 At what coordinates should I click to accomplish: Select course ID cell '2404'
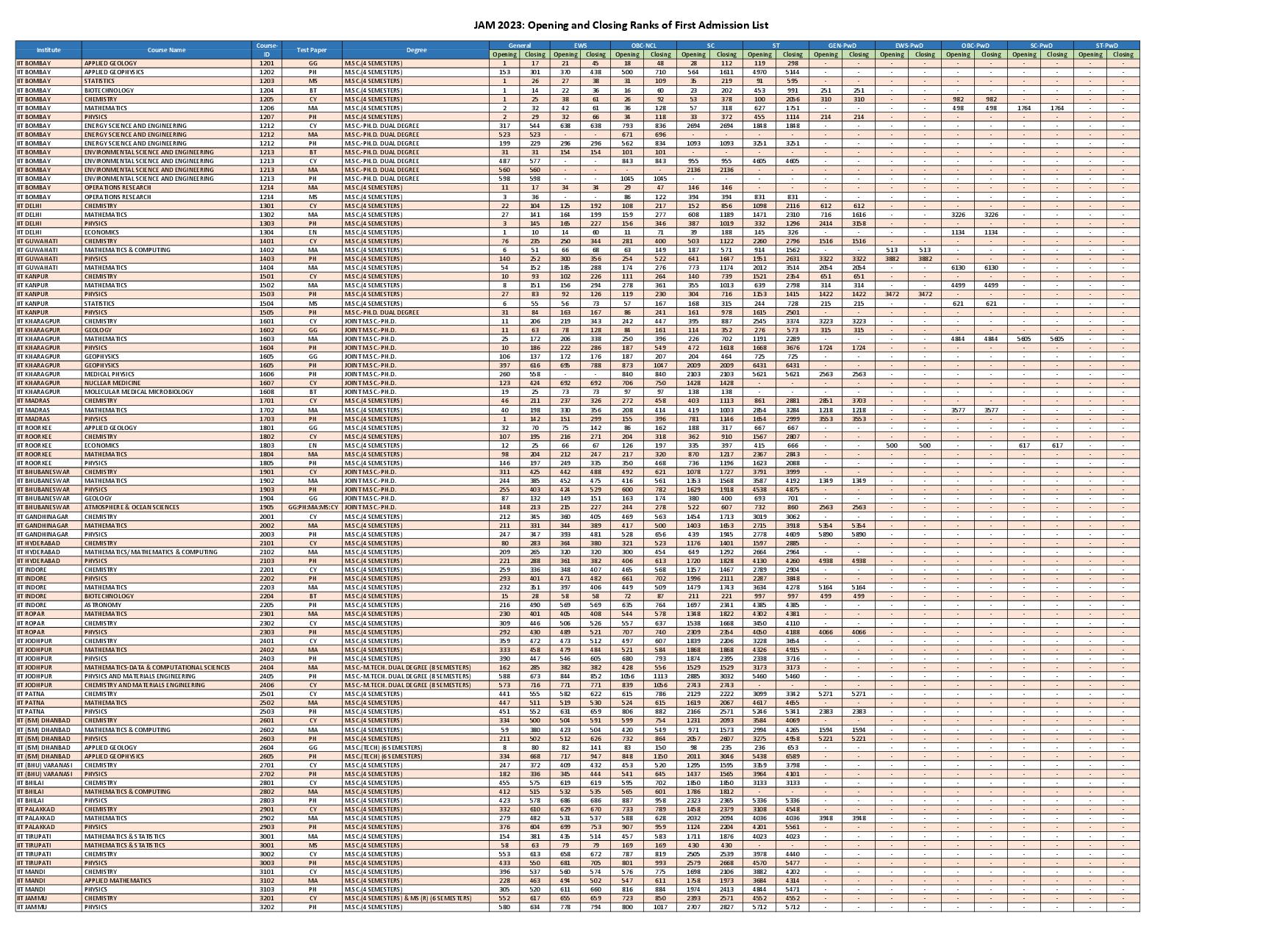tap(267, 667)
